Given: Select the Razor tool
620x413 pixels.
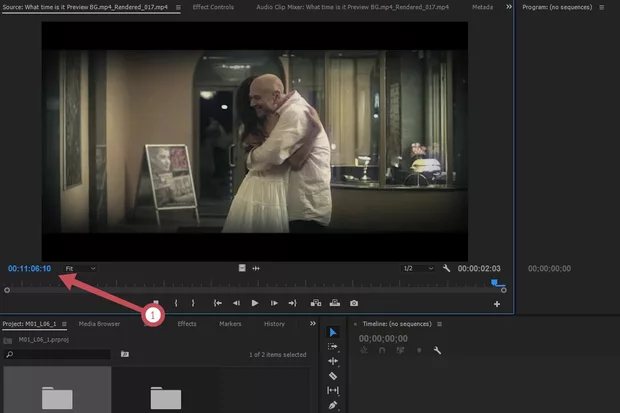Looking at the screenshot, I should click(x=333, y=376).
